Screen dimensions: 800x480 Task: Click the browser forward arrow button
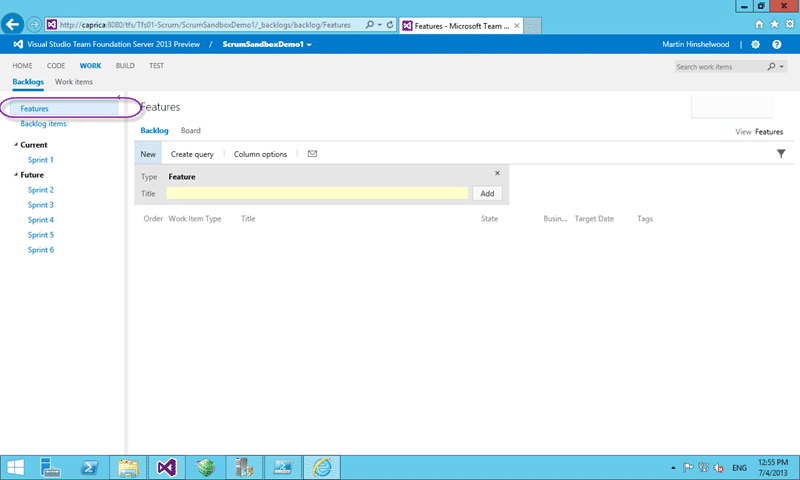click(x=34, y=24)
